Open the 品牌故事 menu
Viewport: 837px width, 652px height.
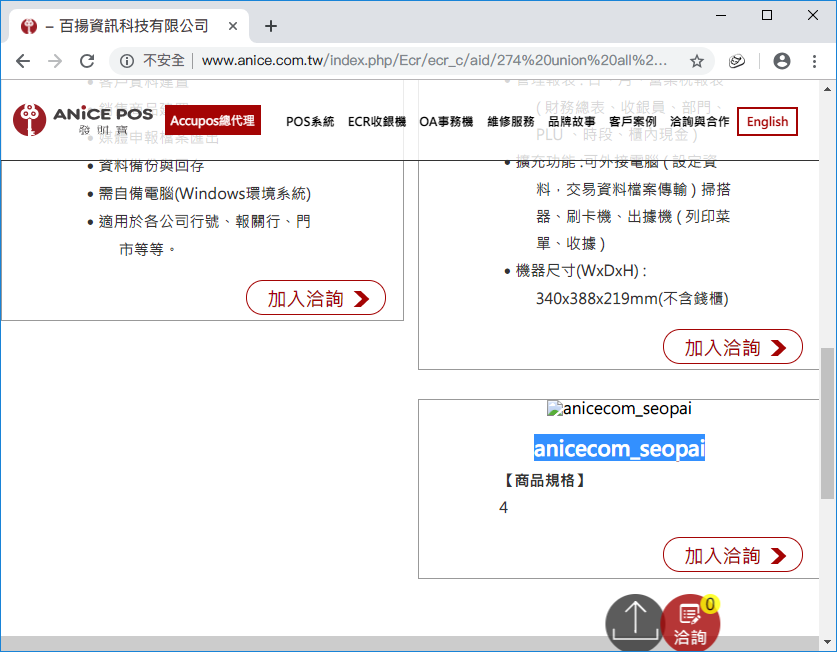572,121
